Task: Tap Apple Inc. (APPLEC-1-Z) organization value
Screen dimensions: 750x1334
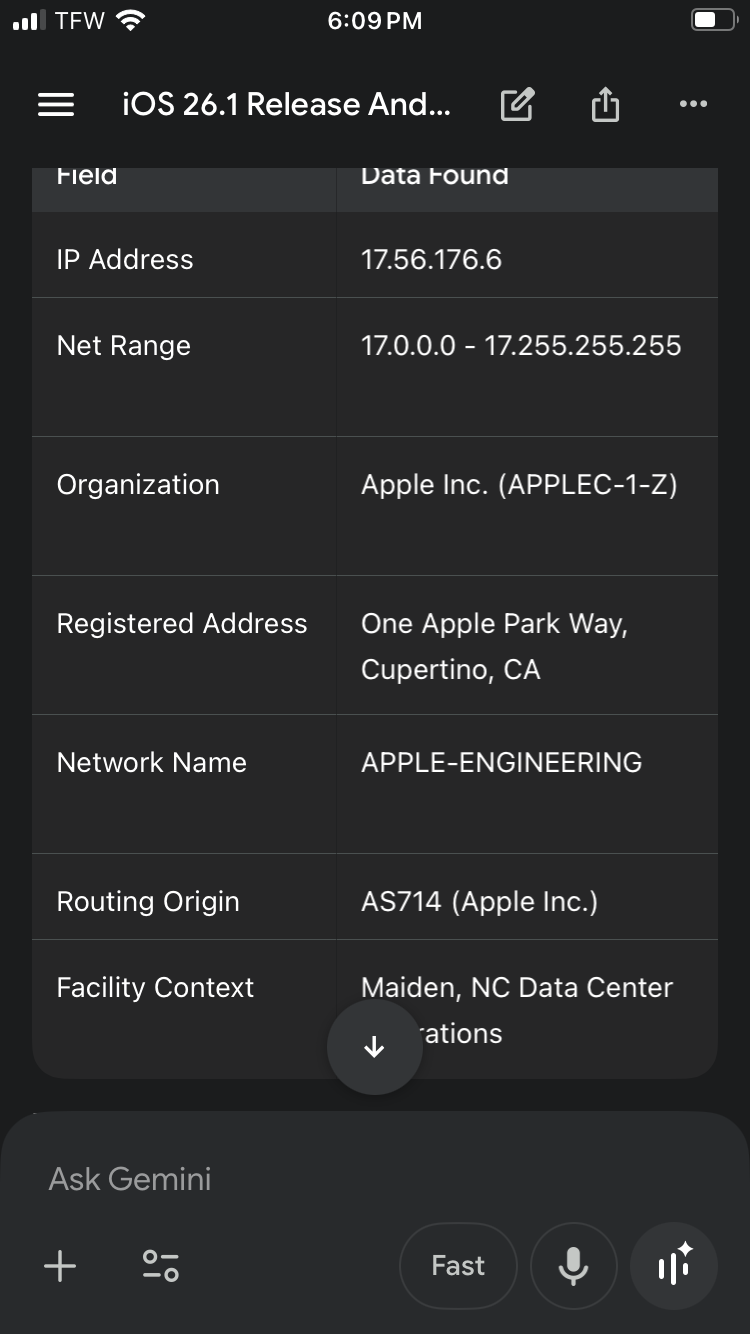Action: tap(519, 485)
